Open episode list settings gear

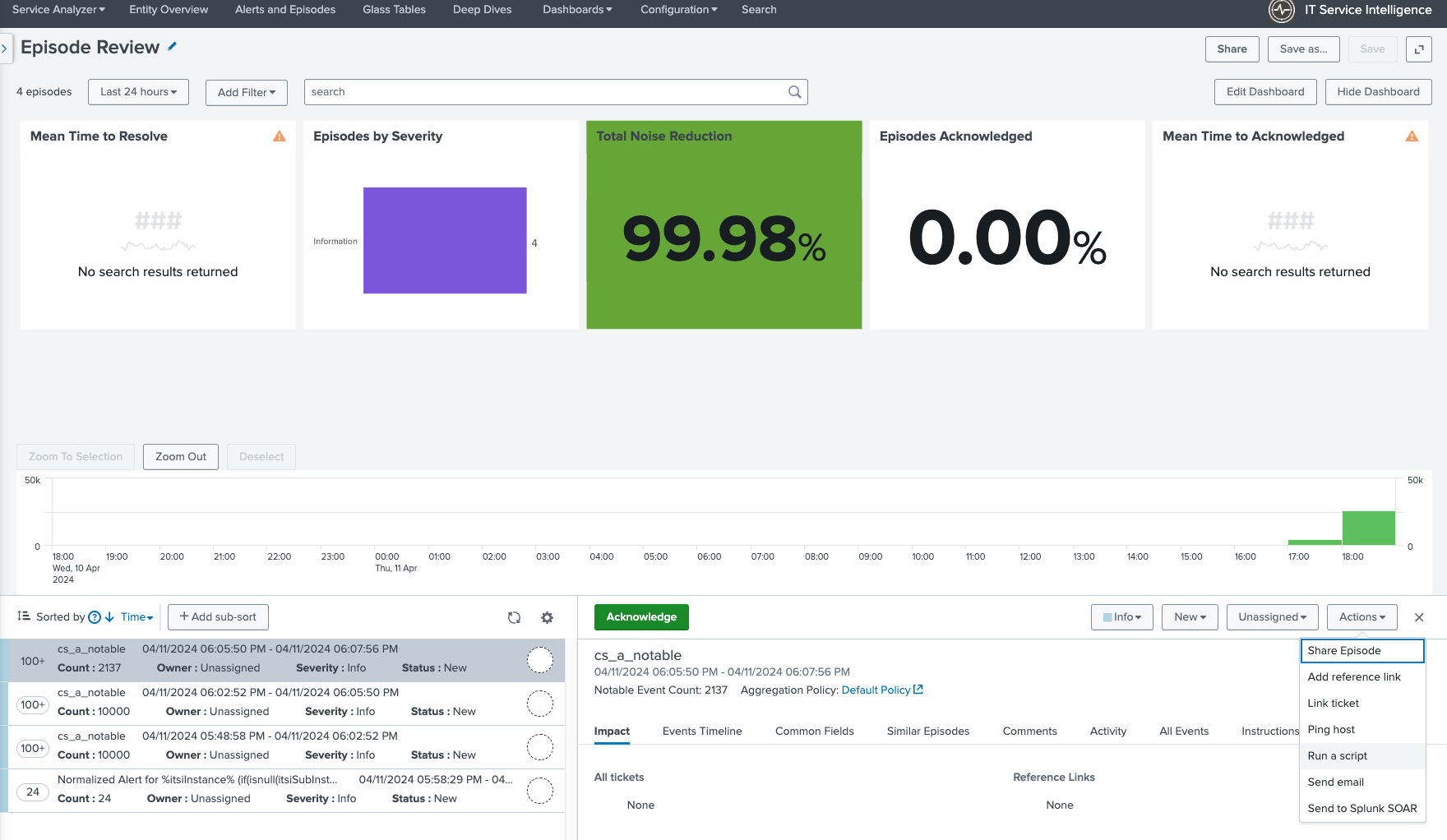point(547,617)
